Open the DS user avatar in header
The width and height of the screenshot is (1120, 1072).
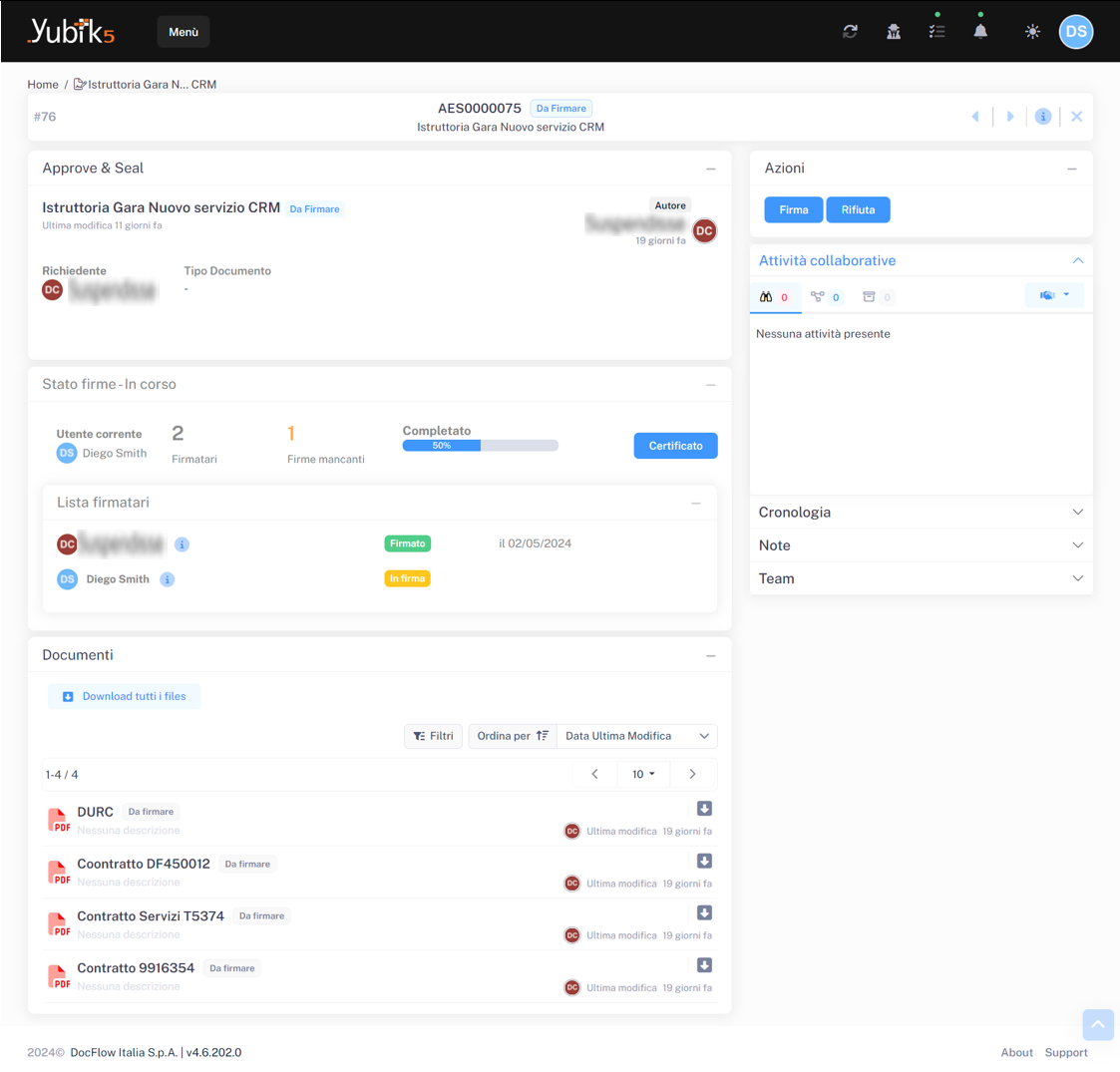(1075, 32)
